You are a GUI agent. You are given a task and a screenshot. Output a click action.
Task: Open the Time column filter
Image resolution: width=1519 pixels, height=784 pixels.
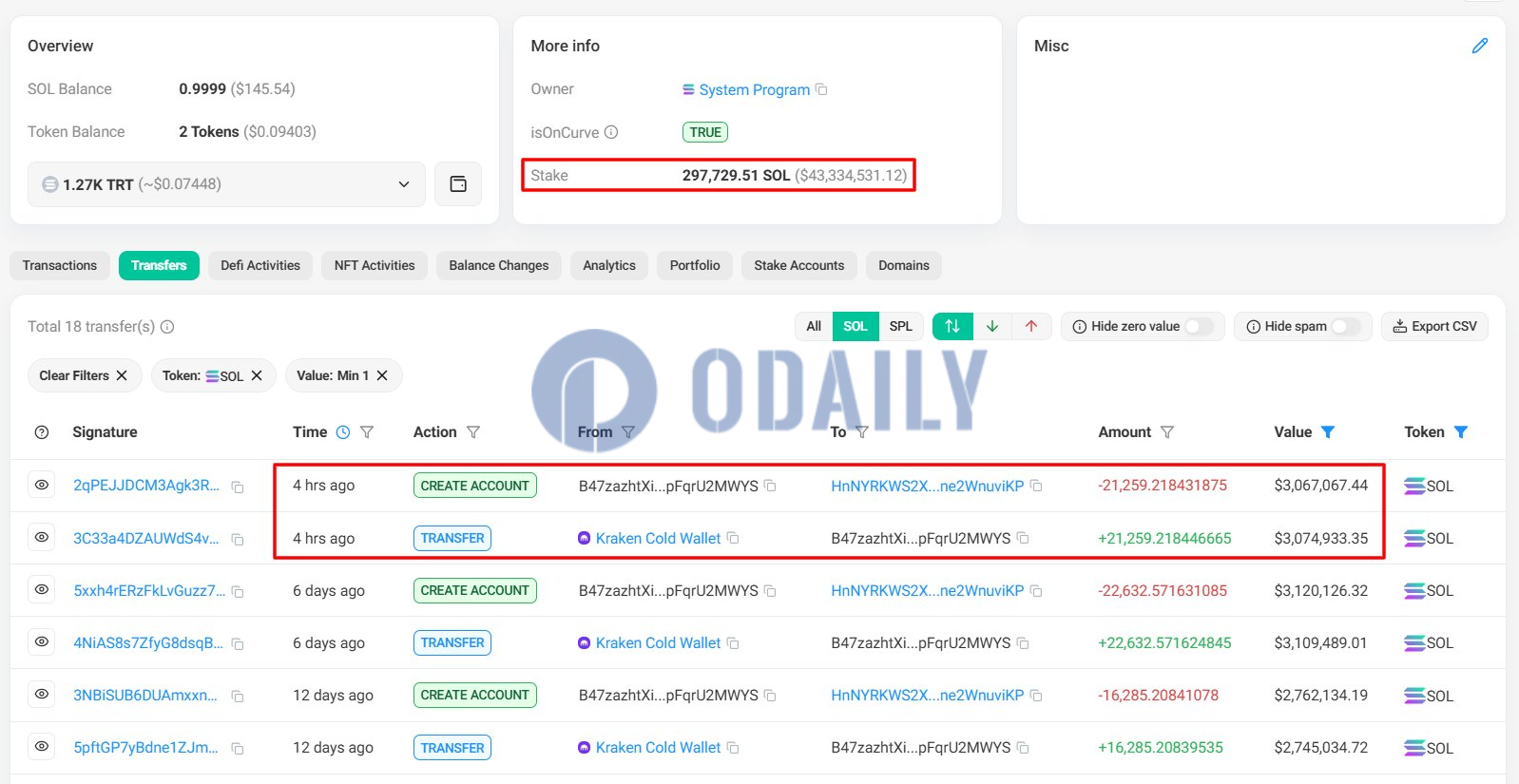(367, 432)
